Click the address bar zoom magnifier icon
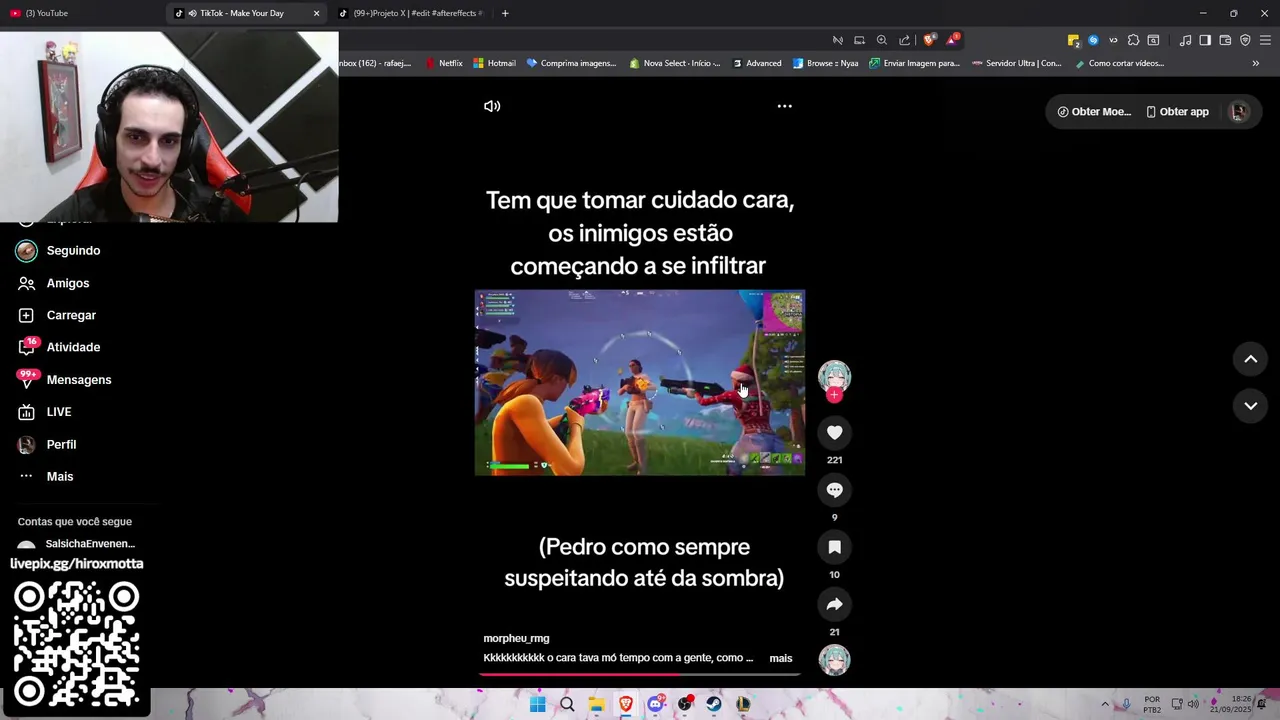The width and height of the screenshot is (1280, 720). click(x=881, y=40)
